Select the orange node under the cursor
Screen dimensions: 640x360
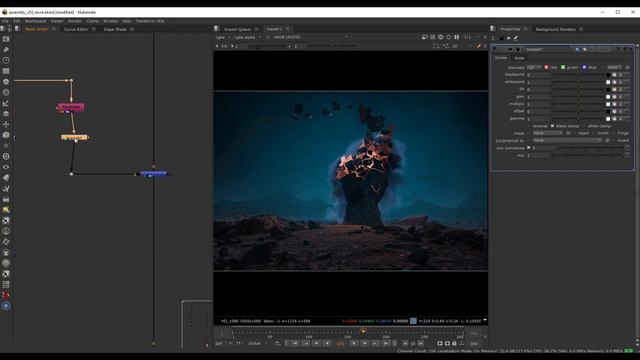(x=74, y=138)
